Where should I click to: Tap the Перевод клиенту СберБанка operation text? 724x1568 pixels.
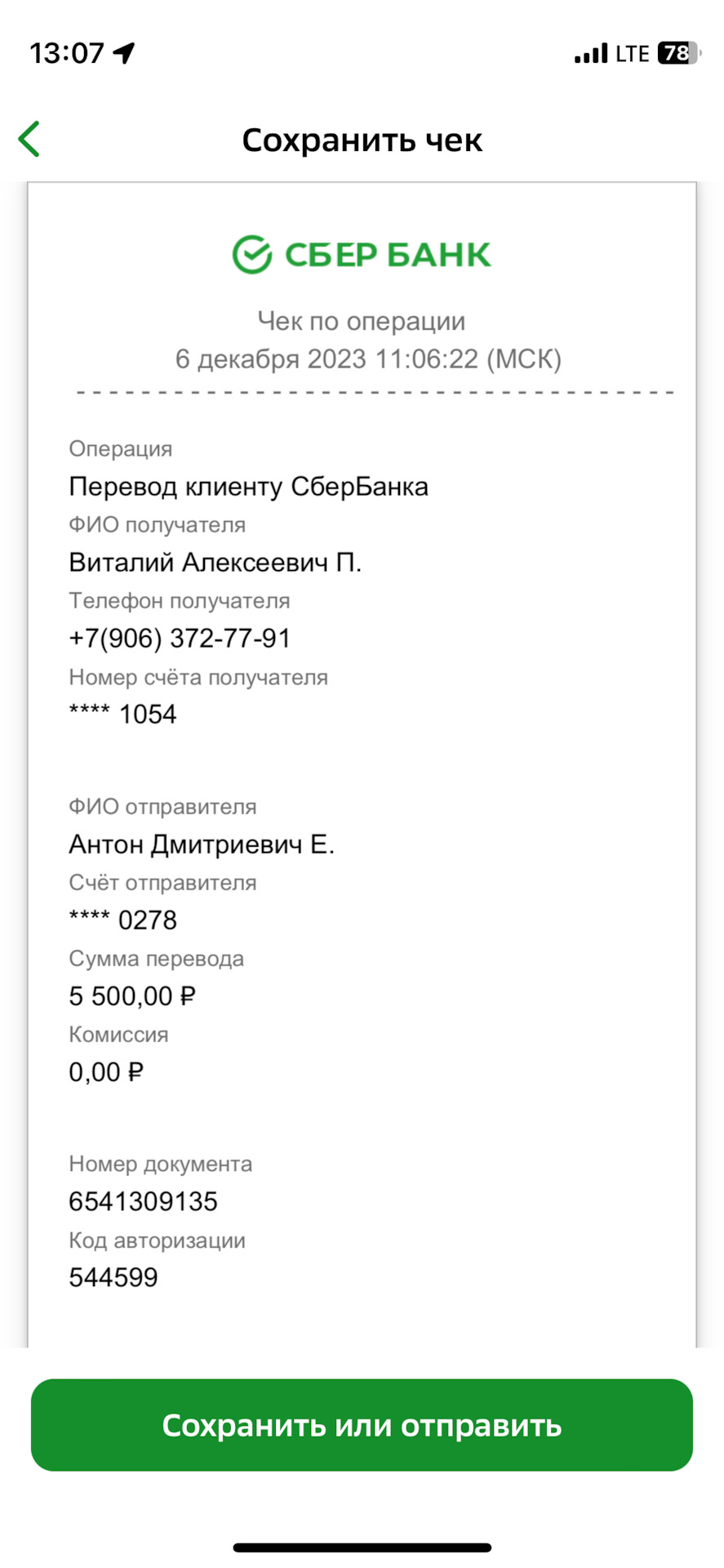click(x=248, y=487)
